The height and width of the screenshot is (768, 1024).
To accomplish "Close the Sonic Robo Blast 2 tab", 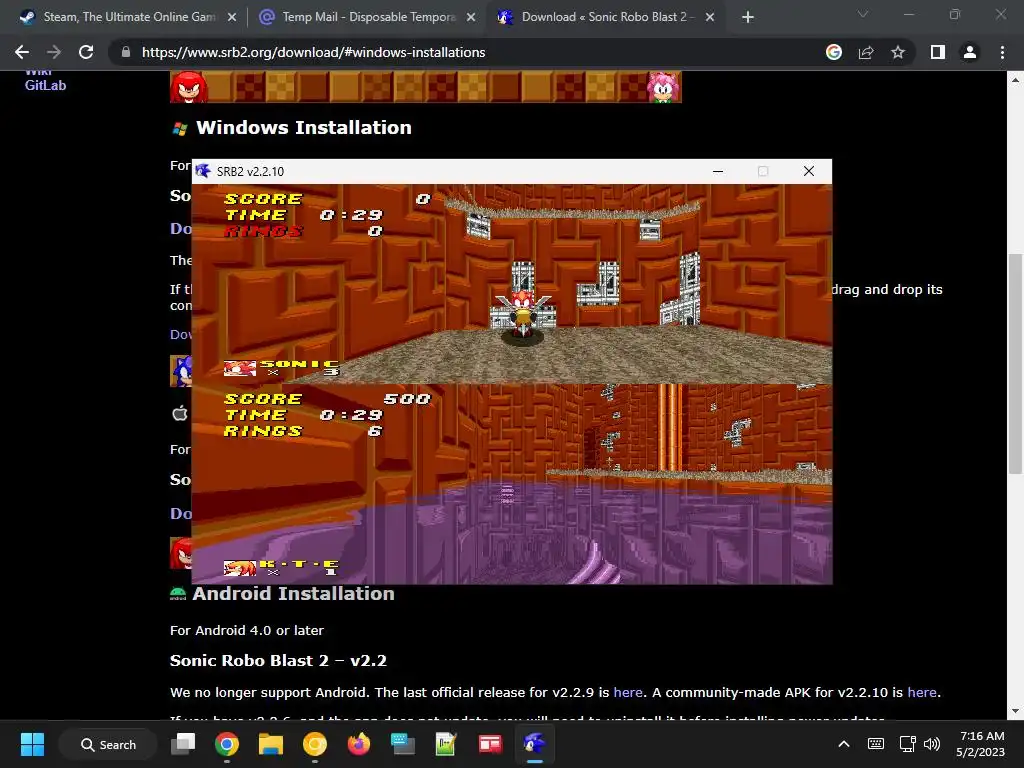I will (710, 17).
